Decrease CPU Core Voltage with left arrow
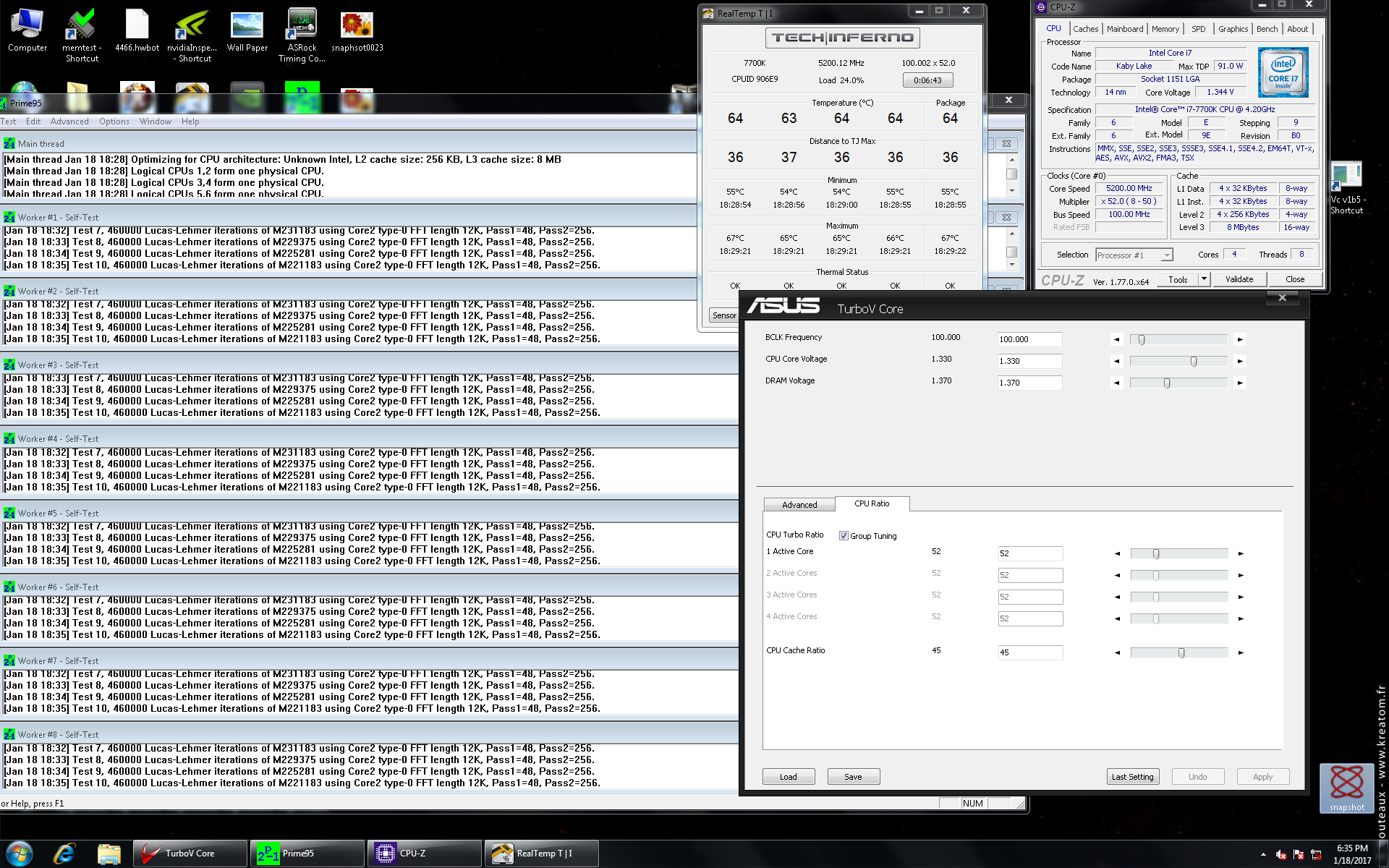Viewport: 1389px width, 868px height. (x=1116, y=361)
